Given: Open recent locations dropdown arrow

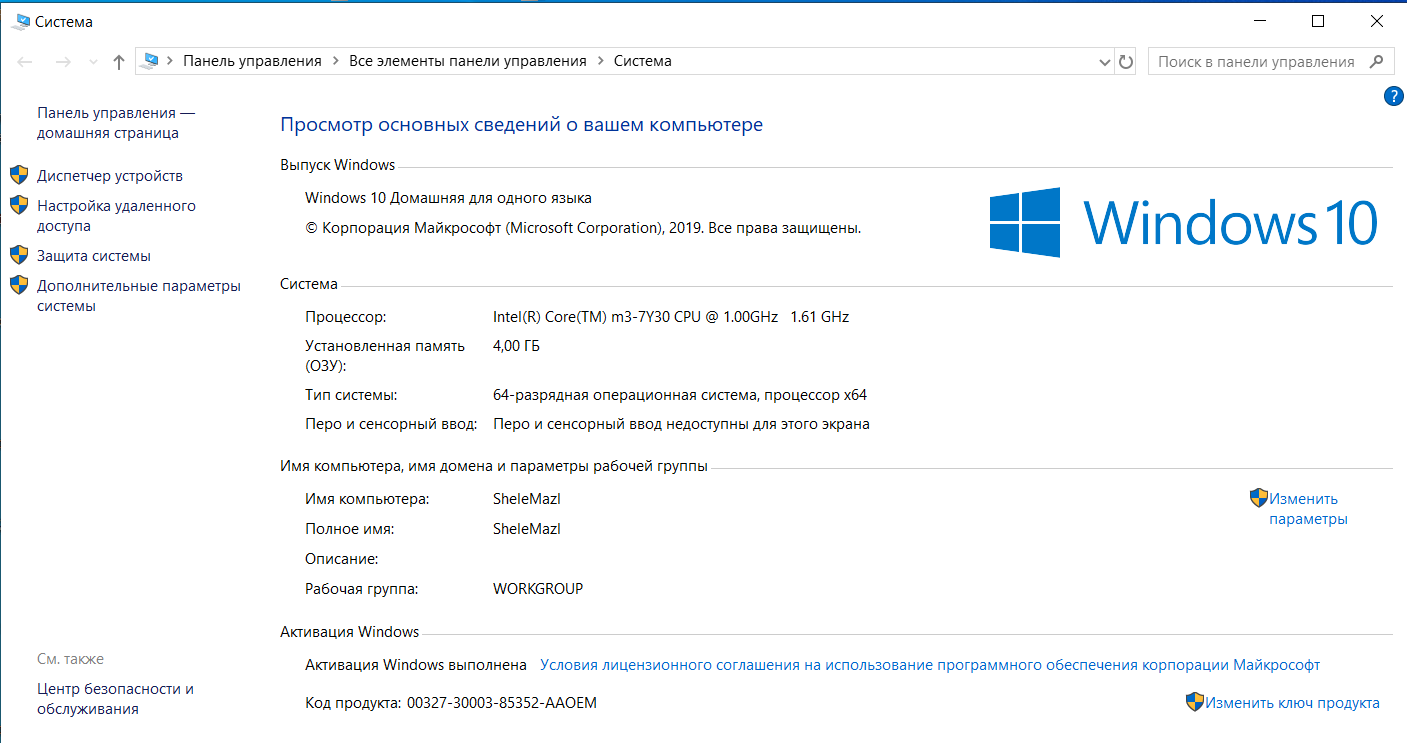Looking at the screenshot, I should coord(93,62).
